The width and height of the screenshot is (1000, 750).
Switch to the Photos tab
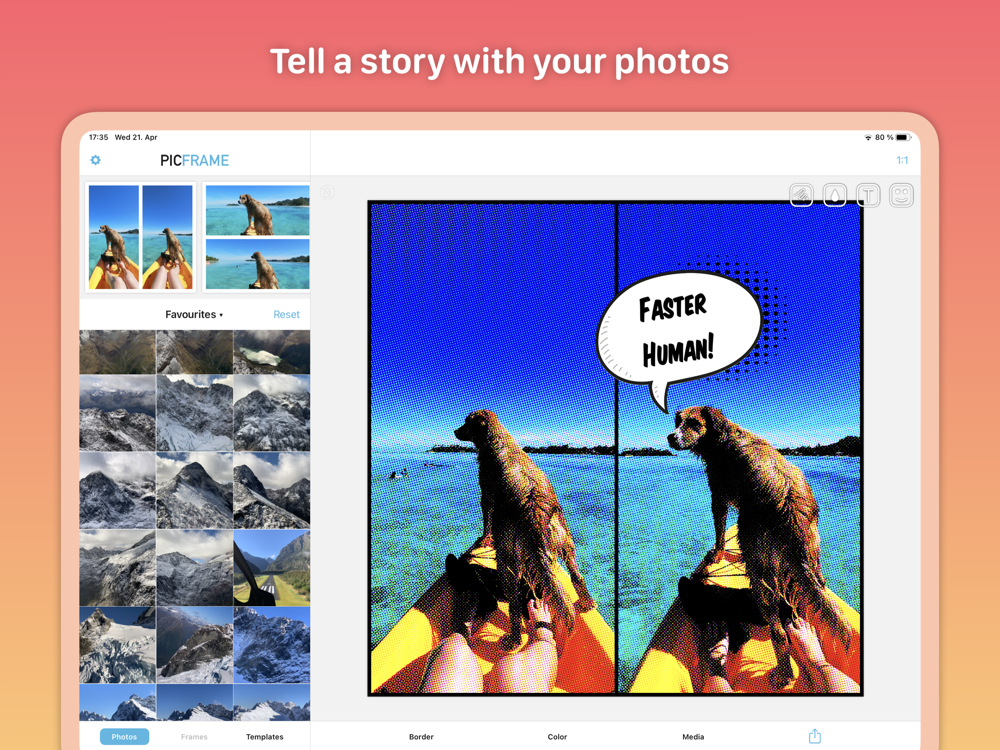pyautogui.click(x=124, y=737)
